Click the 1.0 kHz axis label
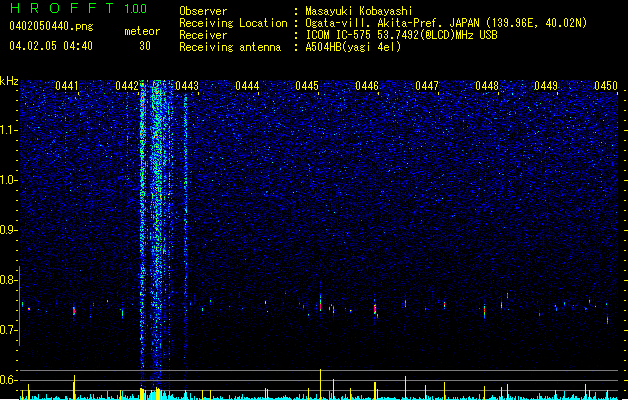This screenshot has height=400, width=629. [x=9, y=180]
